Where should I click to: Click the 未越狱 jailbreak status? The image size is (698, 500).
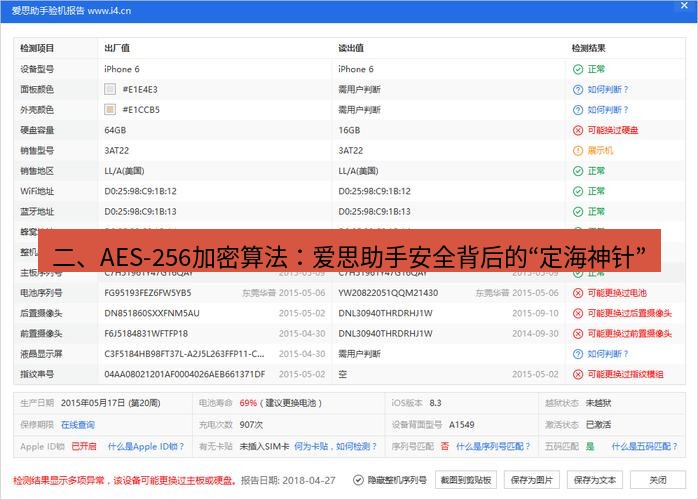(598, 403)
